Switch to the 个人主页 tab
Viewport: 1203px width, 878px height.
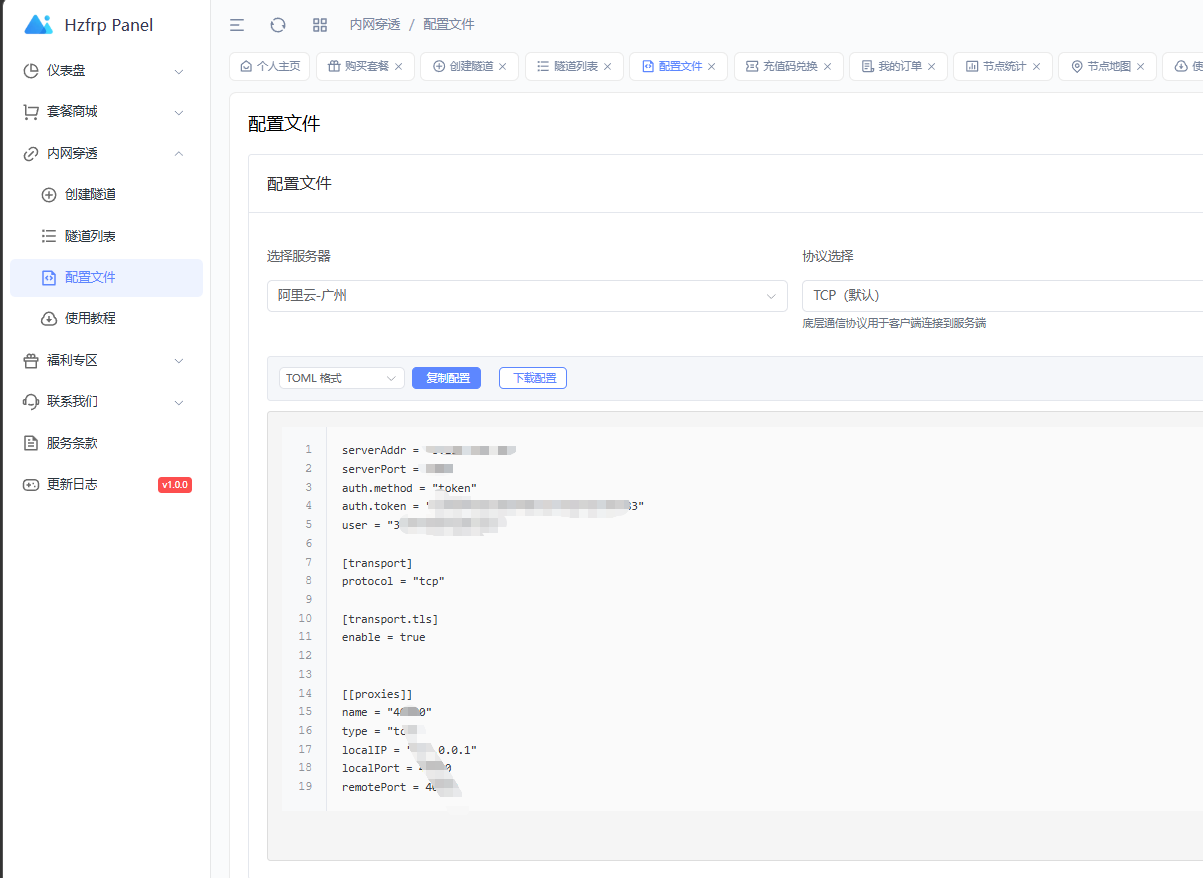(x=270, y=67)
